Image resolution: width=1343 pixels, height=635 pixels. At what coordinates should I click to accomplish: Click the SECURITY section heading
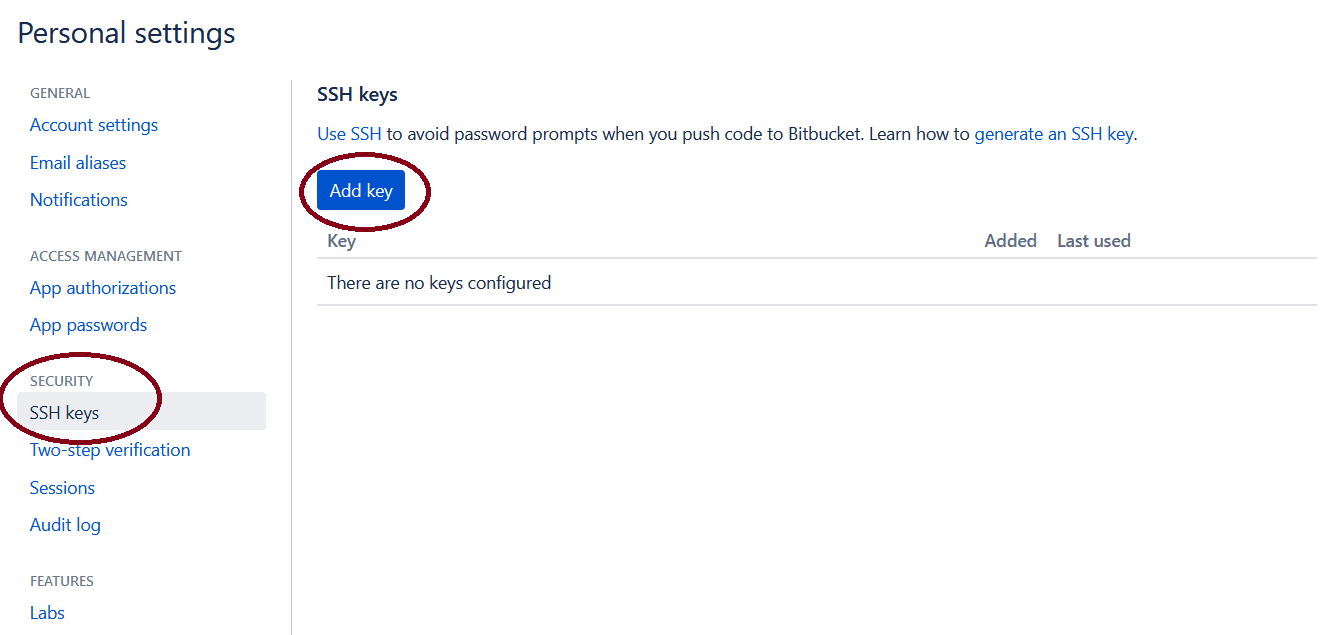(x=61, y=380)
